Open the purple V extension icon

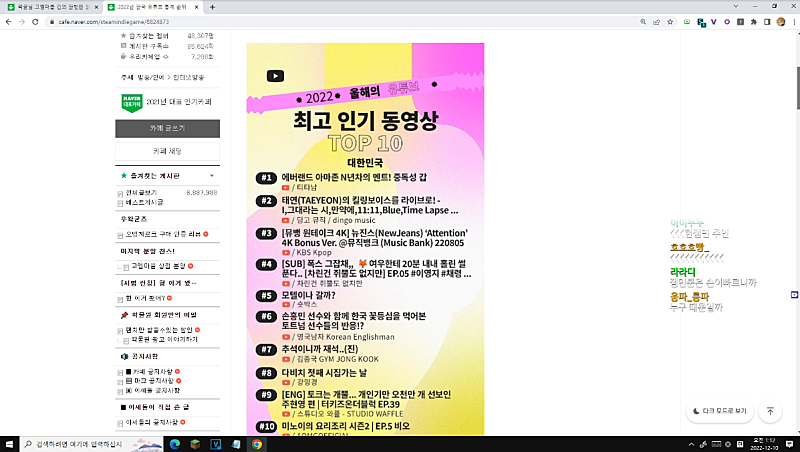pos(714,22)
